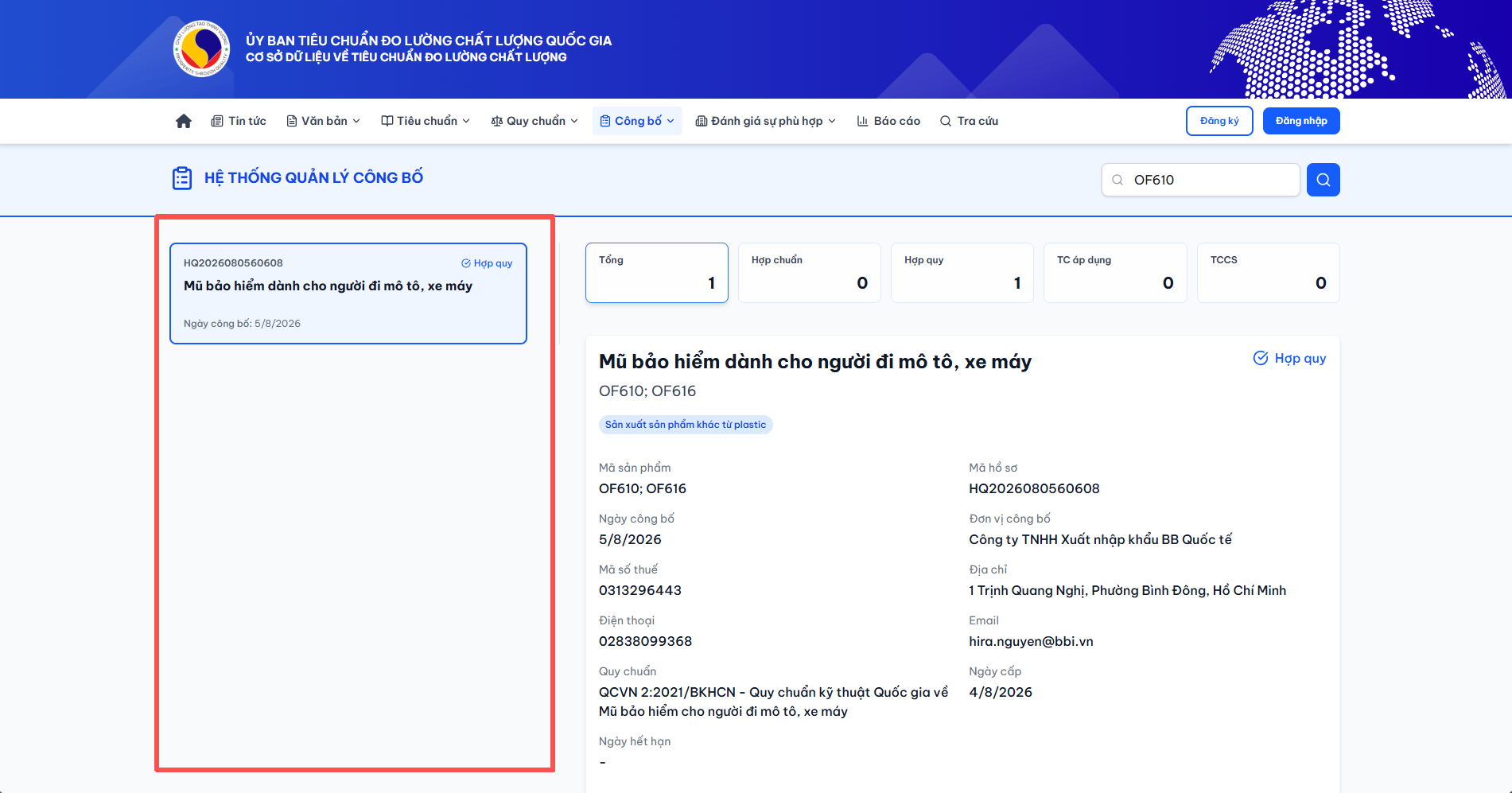Open the Báo cáo reports page

888,121
